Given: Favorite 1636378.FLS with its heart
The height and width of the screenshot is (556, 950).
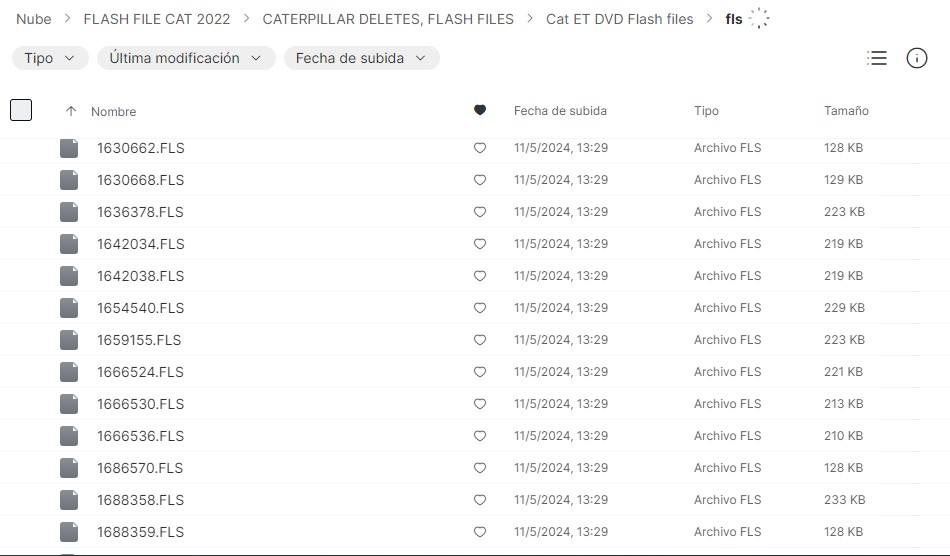Looking at the screenshot, I should tap(480, 212).
